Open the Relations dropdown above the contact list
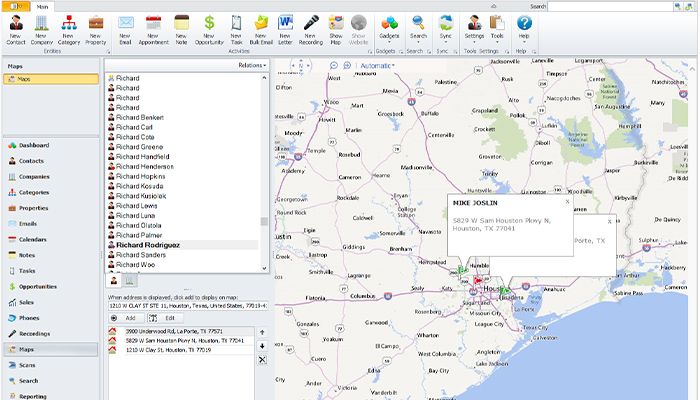 click(x=251, y=64)
